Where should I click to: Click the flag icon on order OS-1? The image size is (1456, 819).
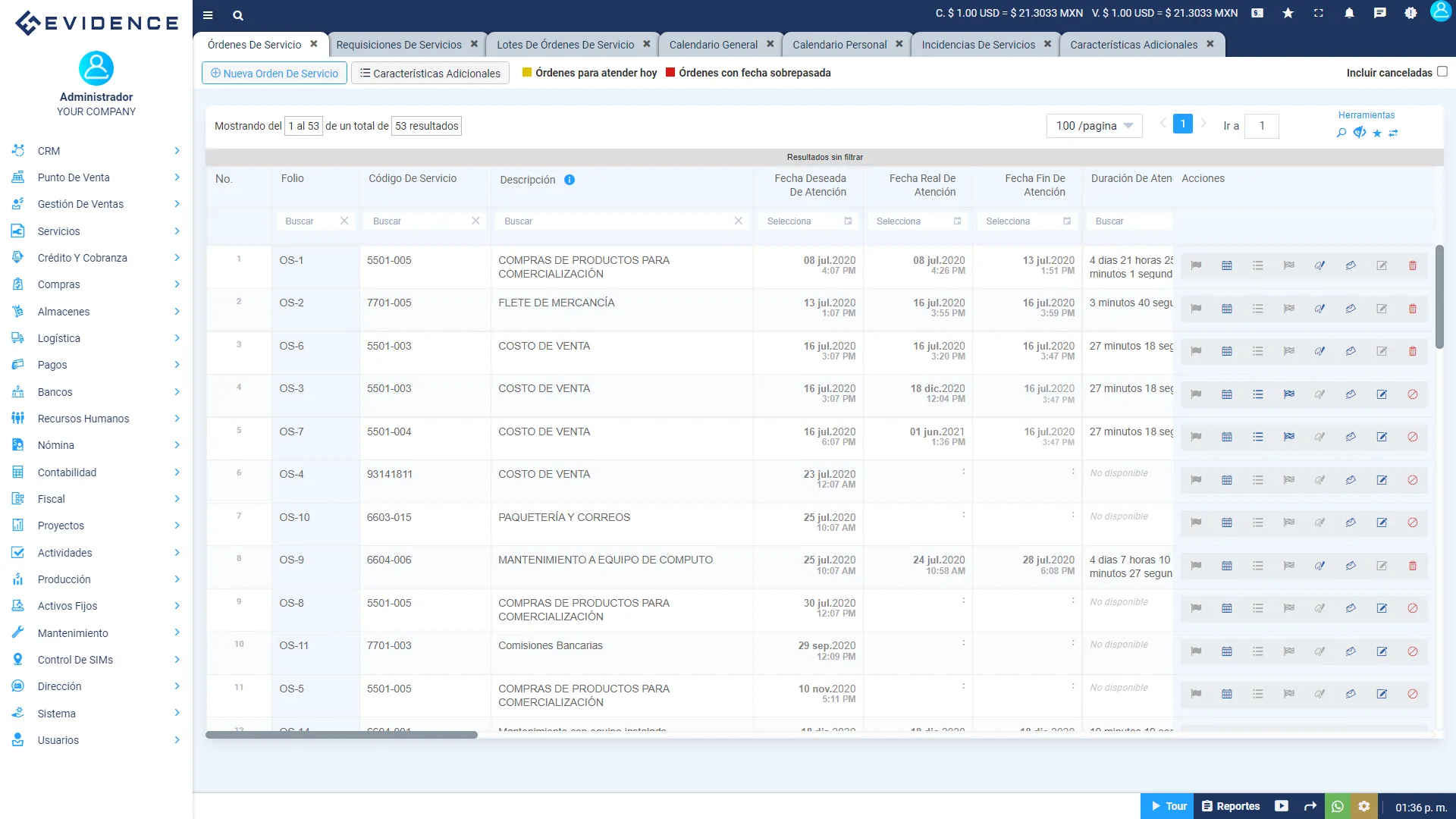coord(1196,266)
